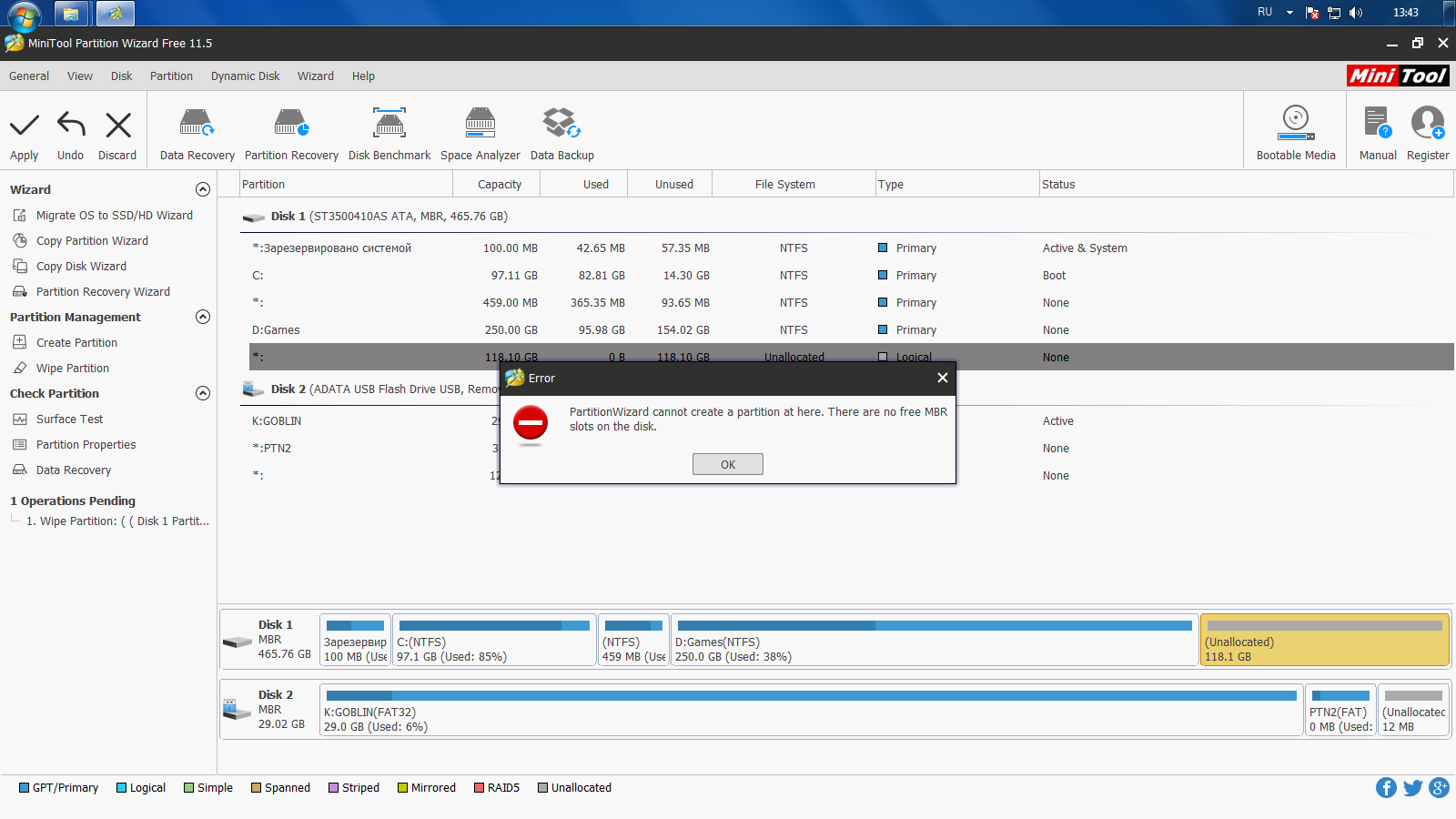Click OK in the Error dialog
1456x819 pixels.
[x=728, y=464]
